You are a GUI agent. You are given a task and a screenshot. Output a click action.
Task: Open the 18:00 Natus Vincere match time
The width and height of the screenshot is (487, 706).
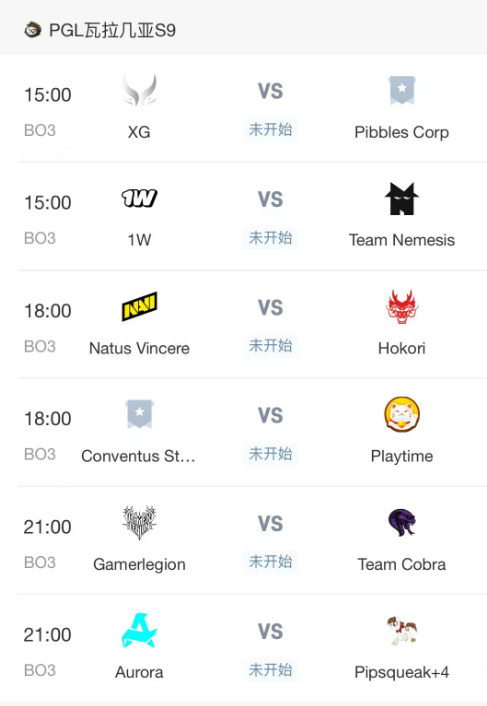pyautogui.click(x=48, y=311)
